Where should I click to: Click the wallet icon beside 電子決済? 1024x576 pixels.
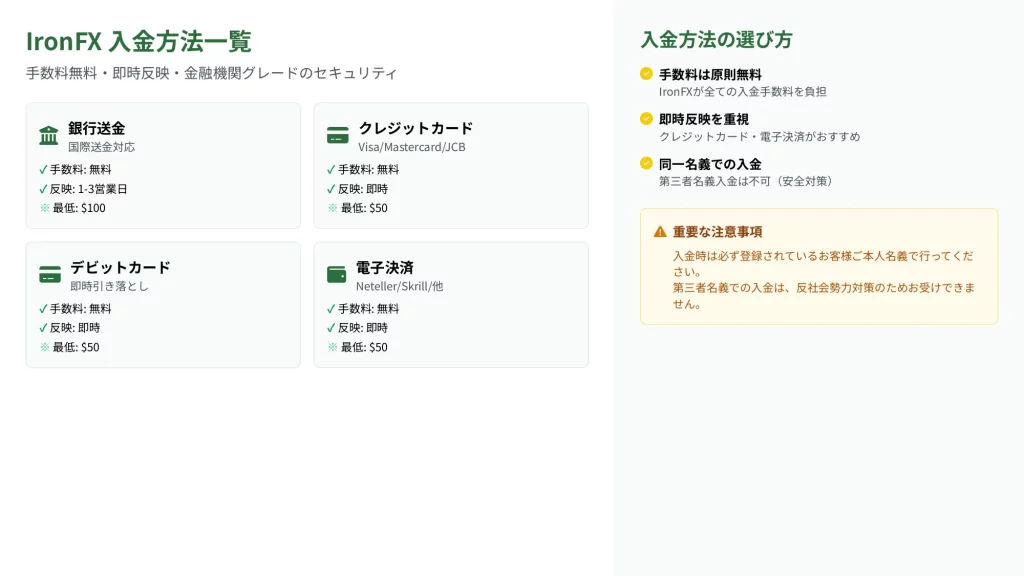click(x=337, y=275)
